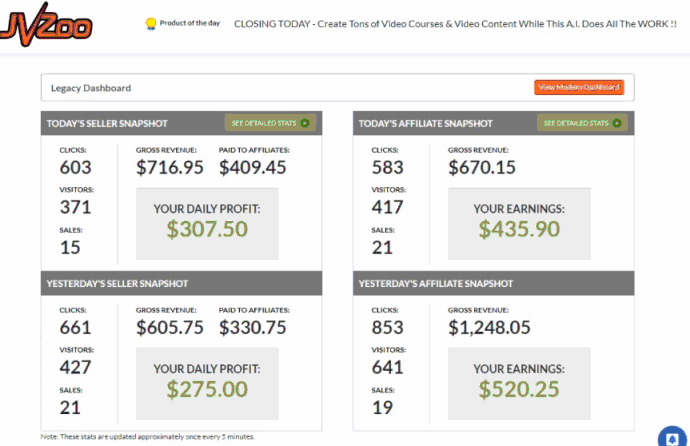Click yesterday's affiliate gross revenue $1,248.05
The width and height of the screenshot is (690, 446).
pos(489,328)
